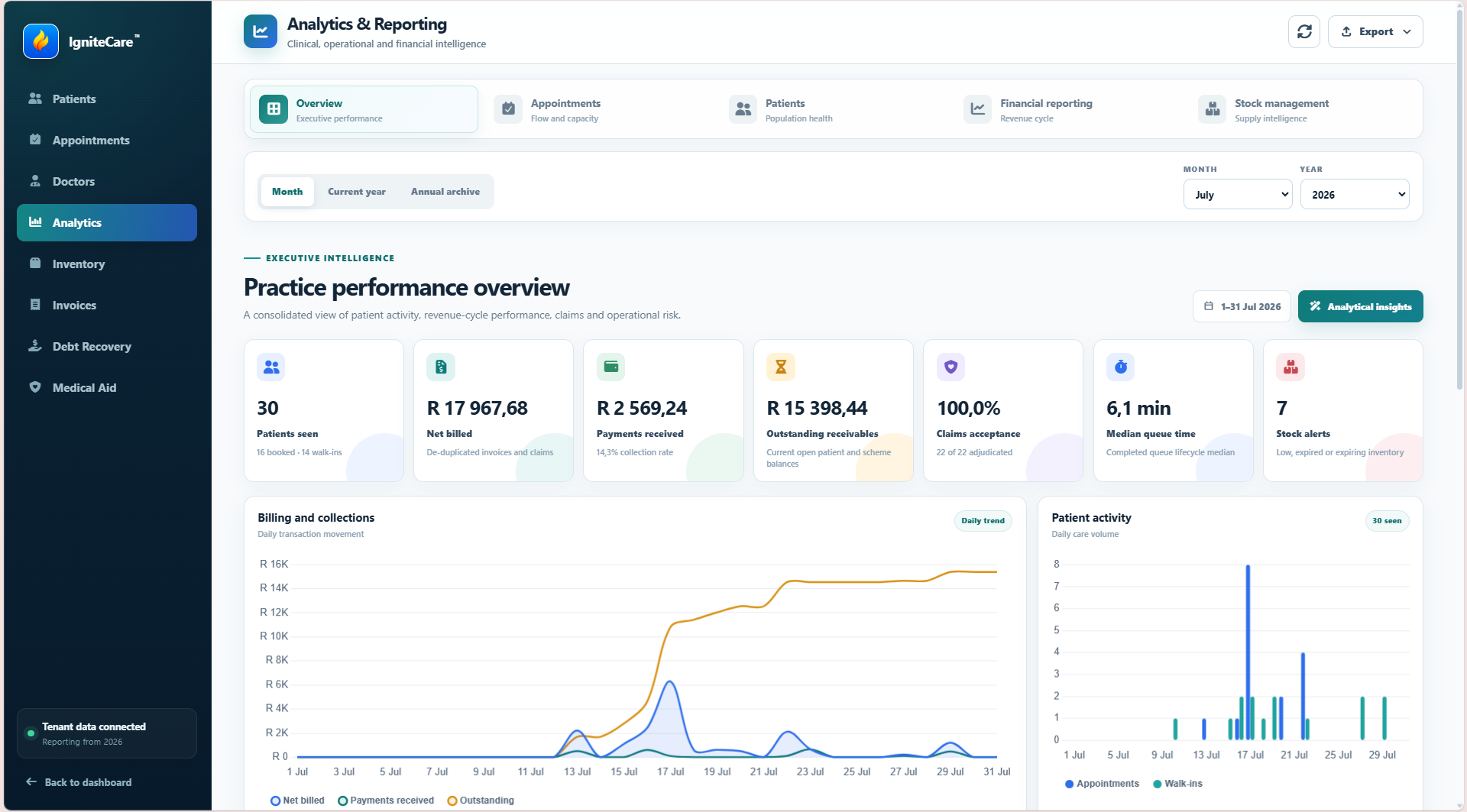Toggle Walk-ins series in Patient activity
The image size is (1467, 812).
pos(1177,784)
